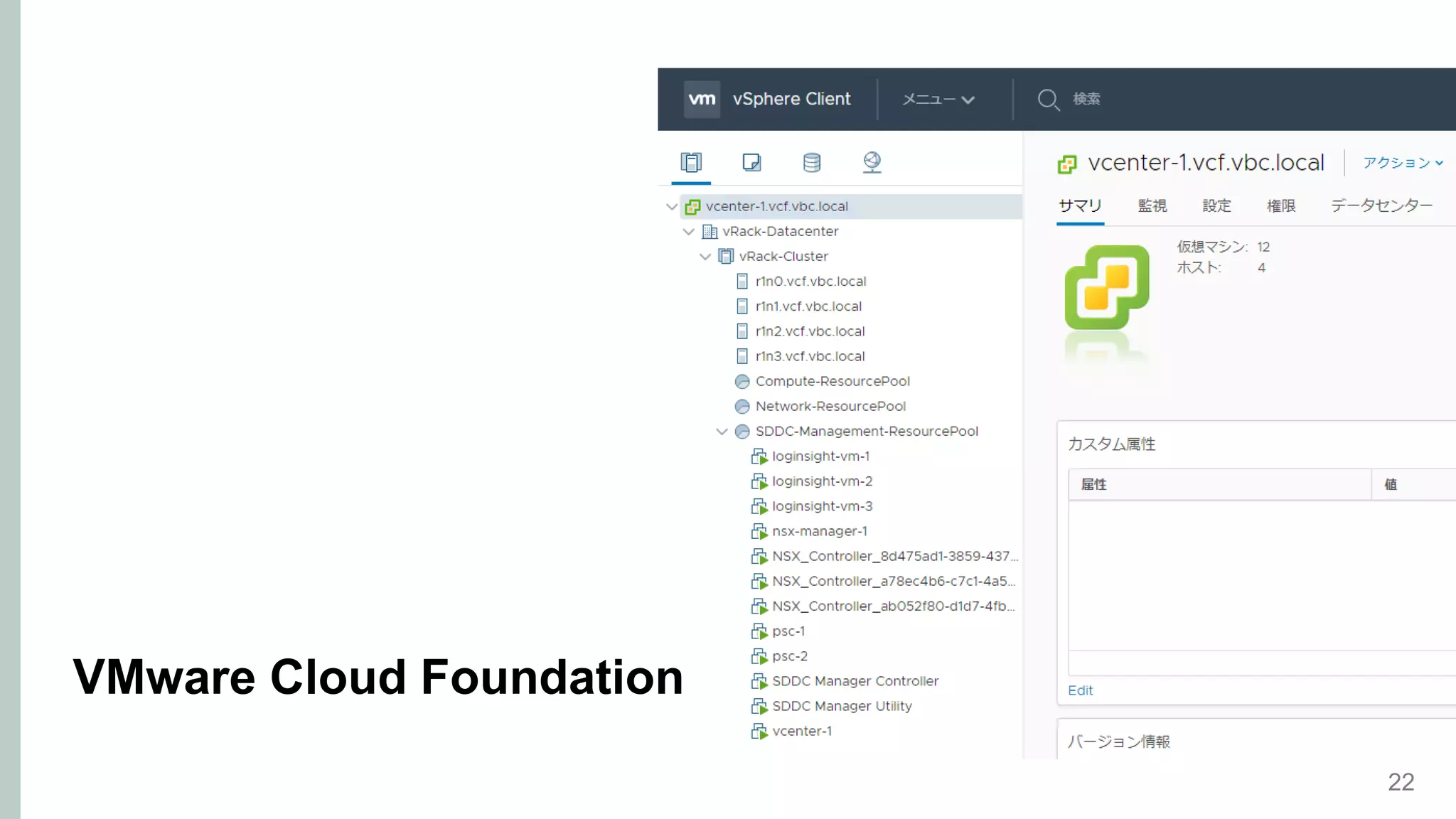The image size is (1456, 819).
Task: Open the Hosts and Clusters view icon
Action: (x=691, y=162)
